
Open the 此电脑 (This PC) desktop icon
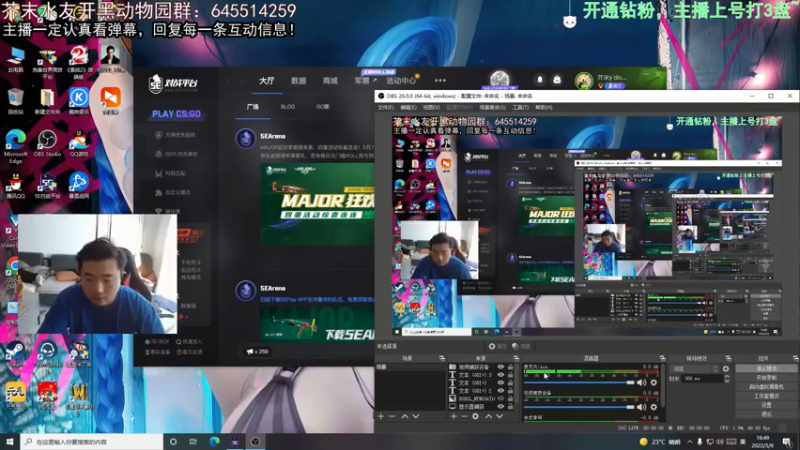coord(15,59)
